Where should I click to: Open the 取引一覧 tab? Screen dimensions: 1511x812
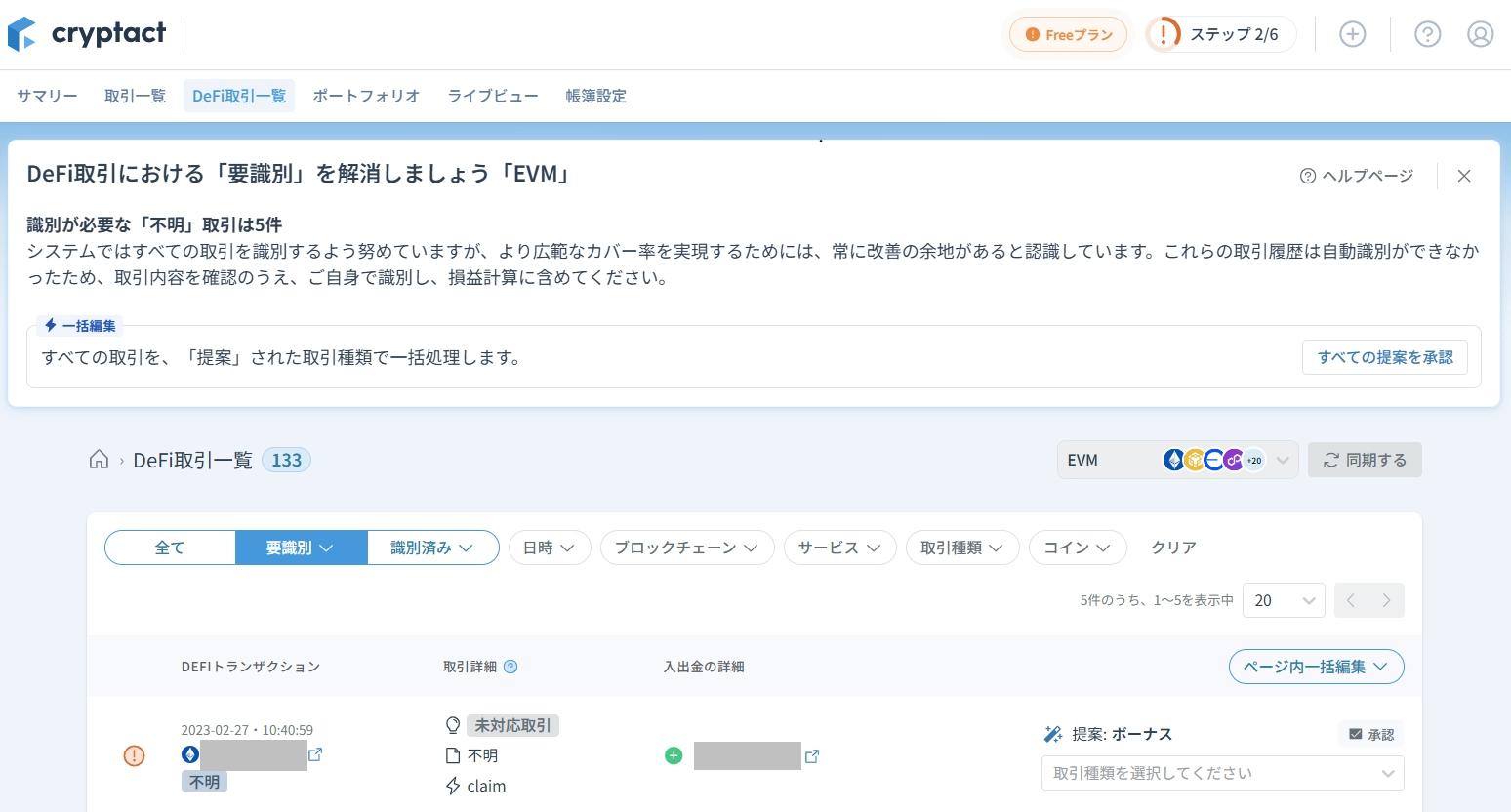click(135, 96)
